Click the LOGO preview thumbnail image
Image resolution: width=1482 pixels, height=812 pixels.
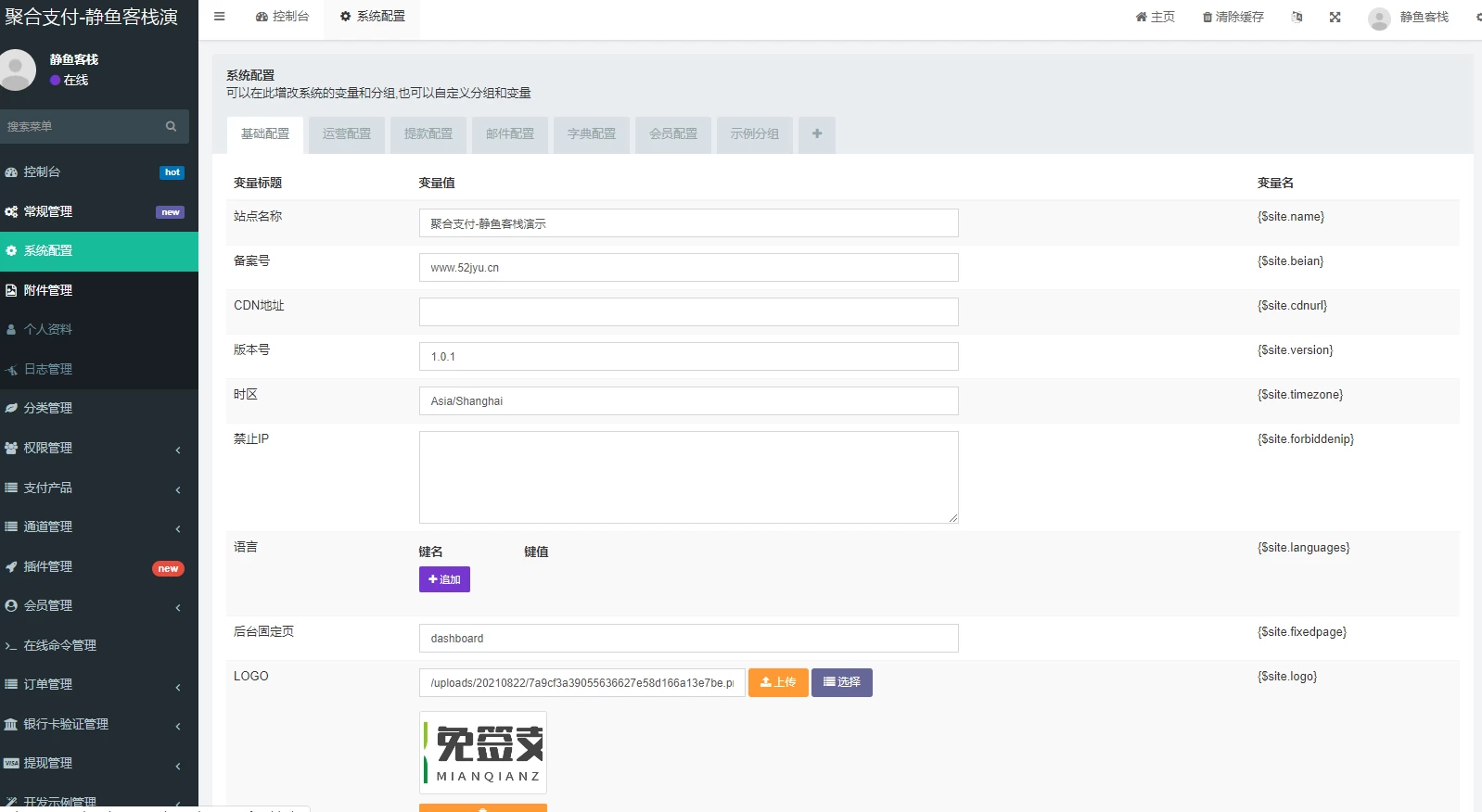[483, 753]
